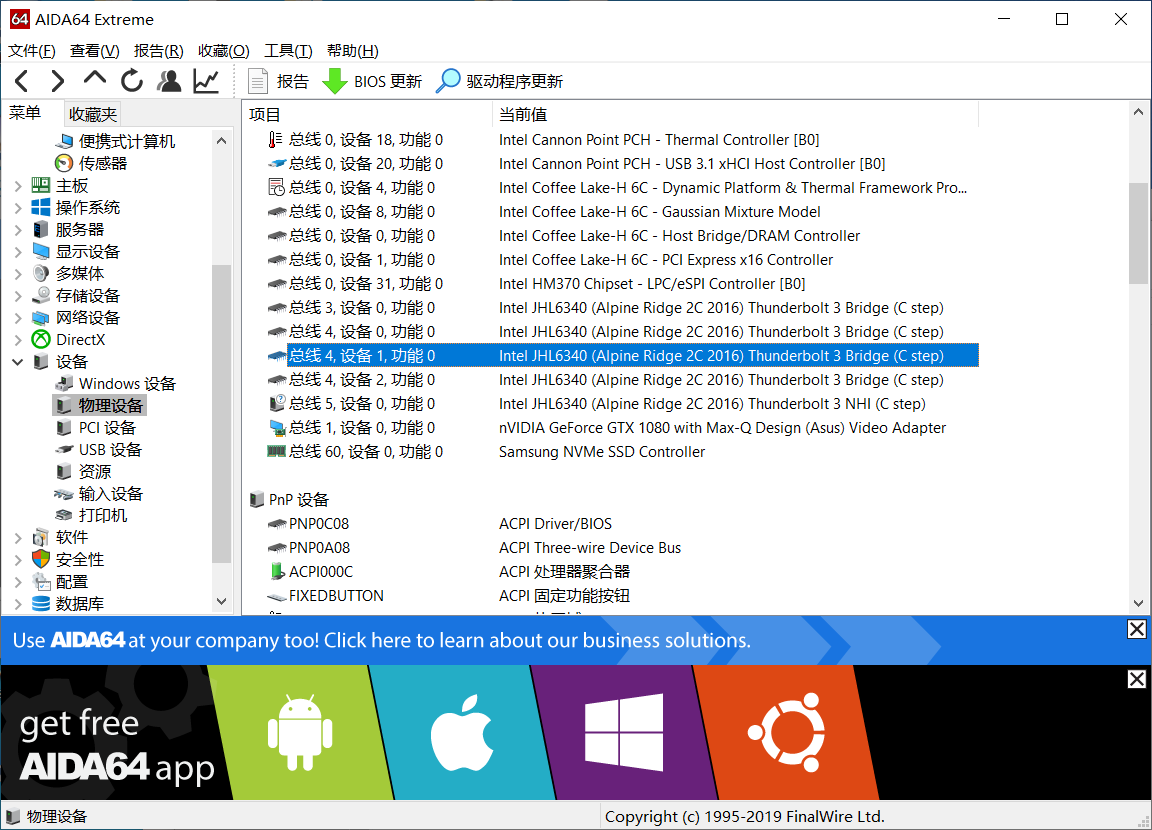The height and width of the screenshot is (830, 1152).
Task: Expand the 显示设备 tree node
Action: coord(18,252)
